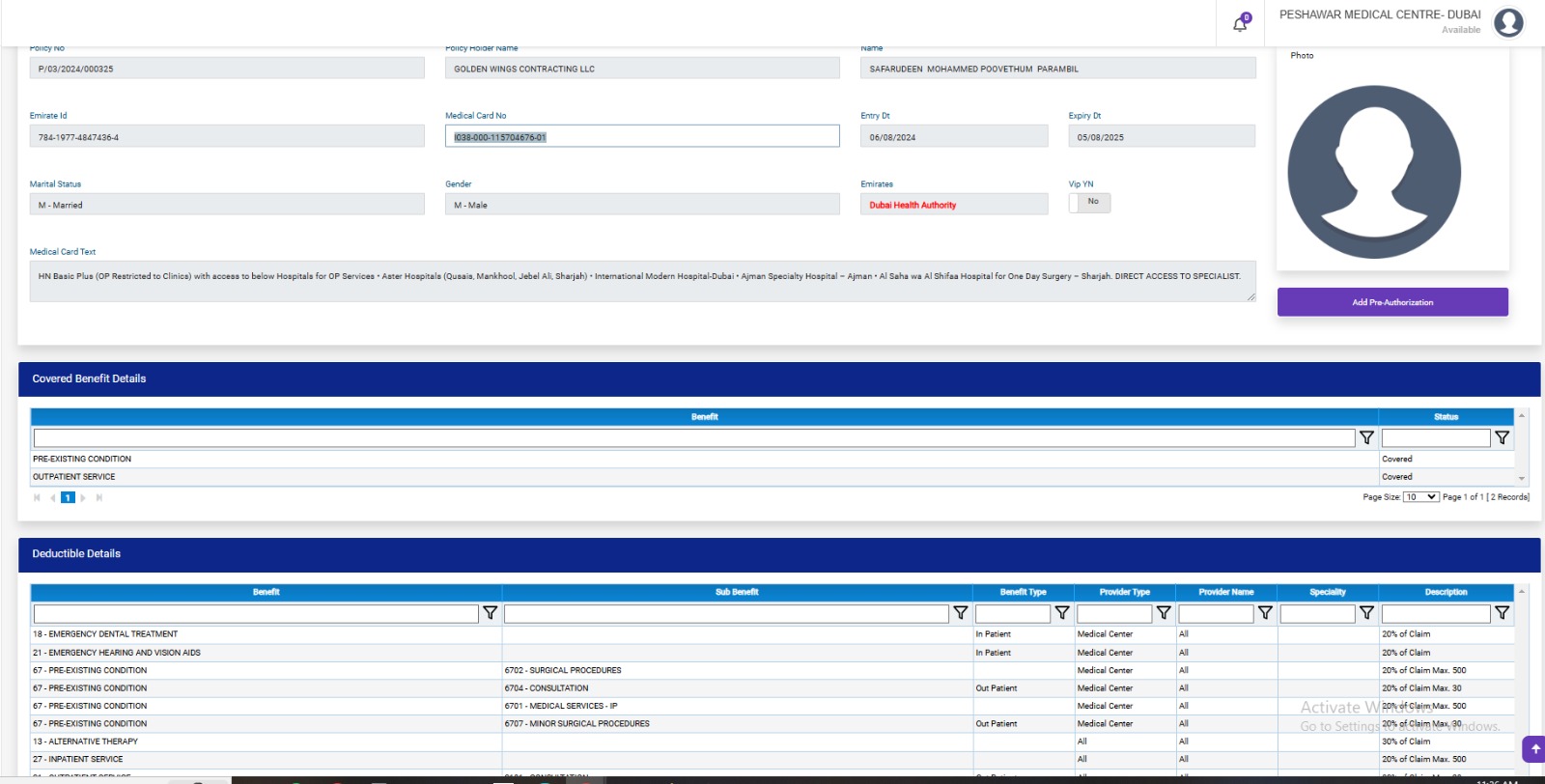The width and height of the screenshot is (1545, 784).
Task: Open the notifications bell
Action: 1240,24
